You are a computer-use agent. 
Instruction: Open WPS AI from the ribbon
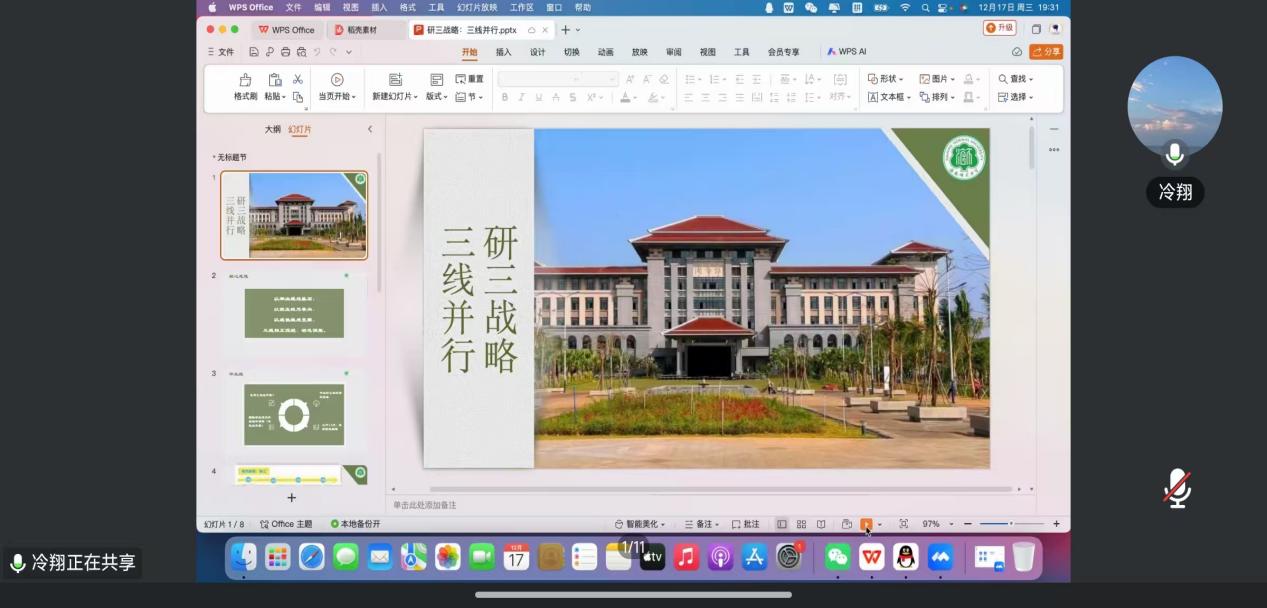point(846,52)
